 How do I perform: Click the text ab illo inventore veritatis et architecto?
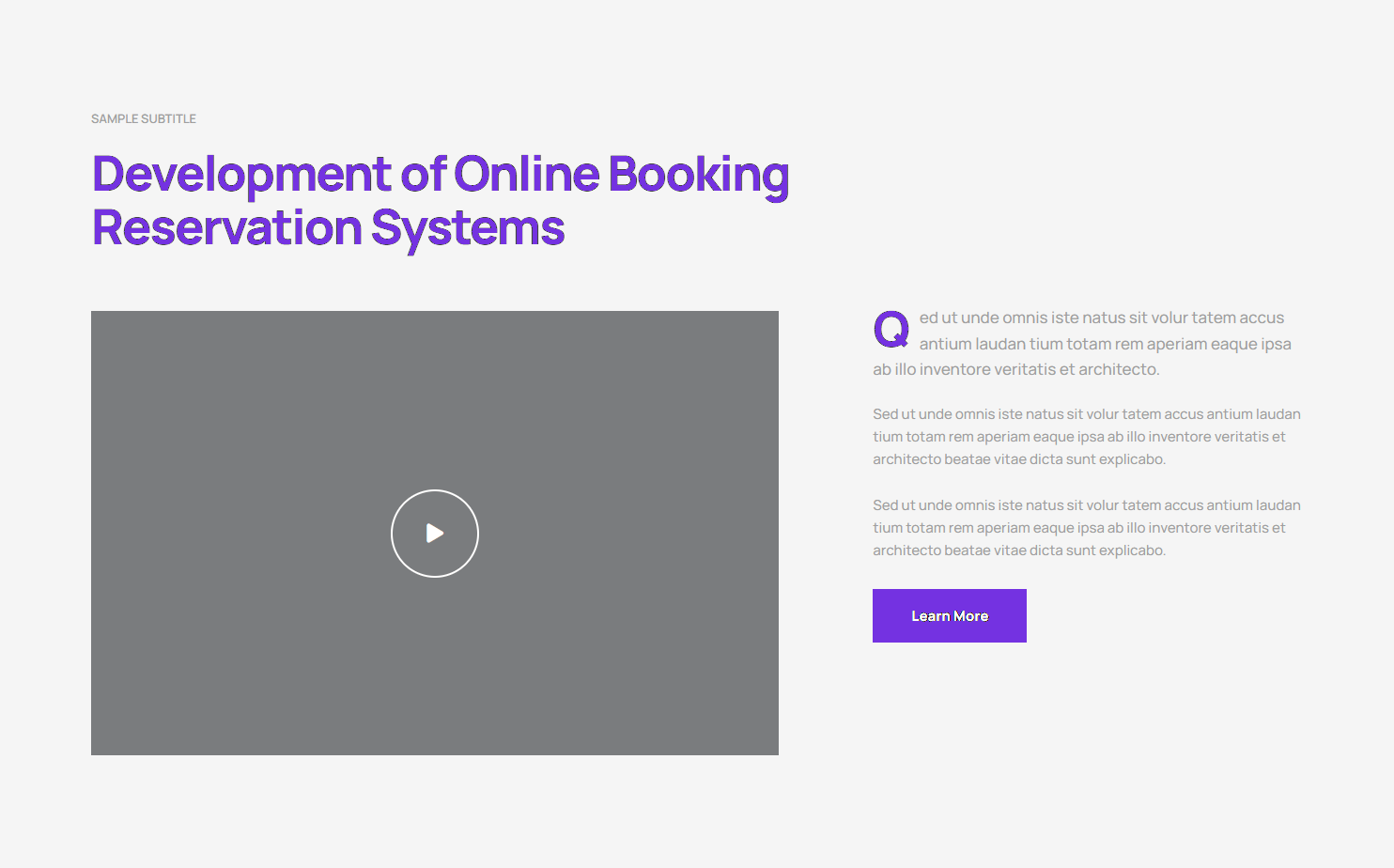[x=1015, y=370]
